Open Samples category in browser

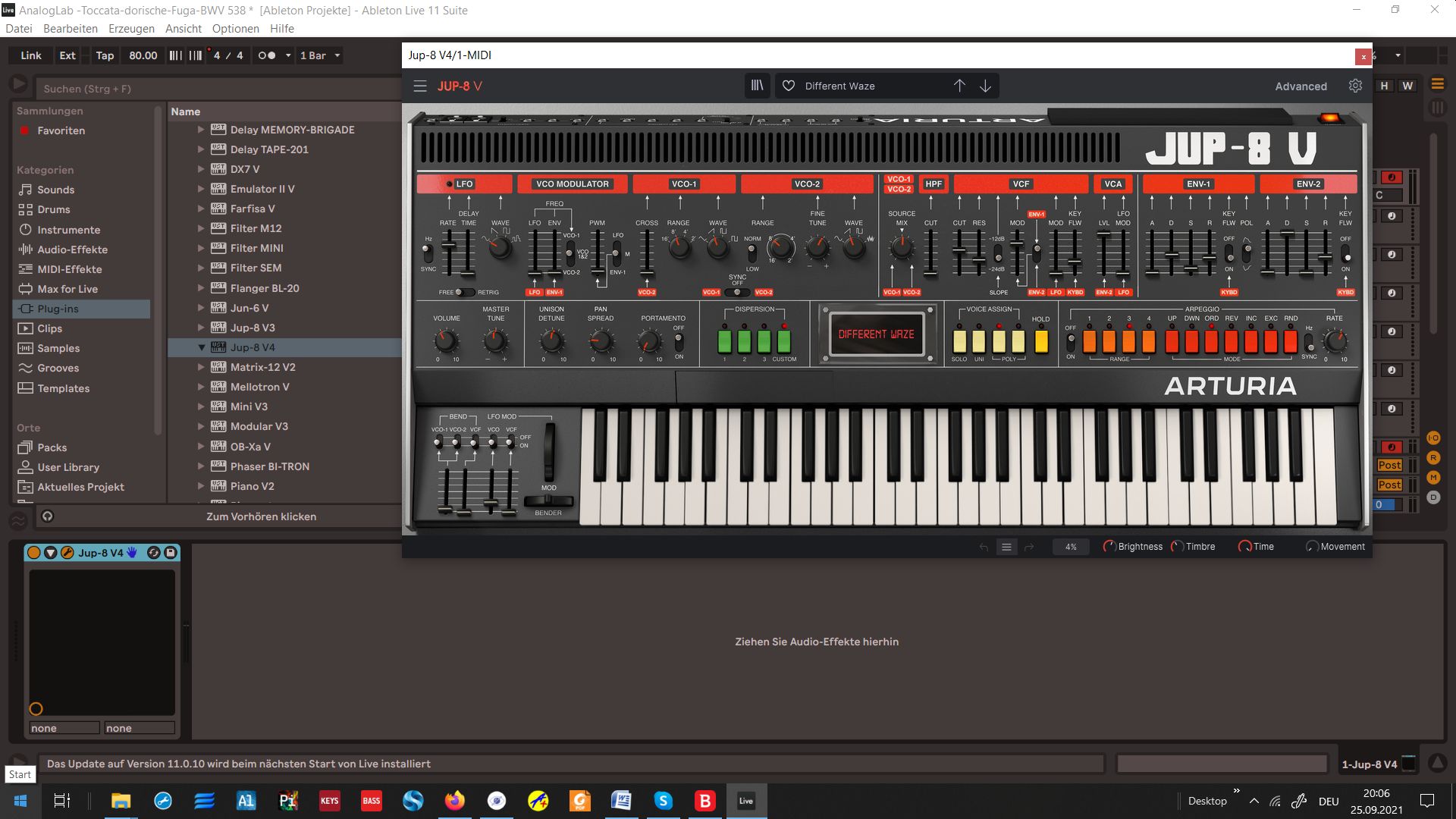tap(58, 348)
